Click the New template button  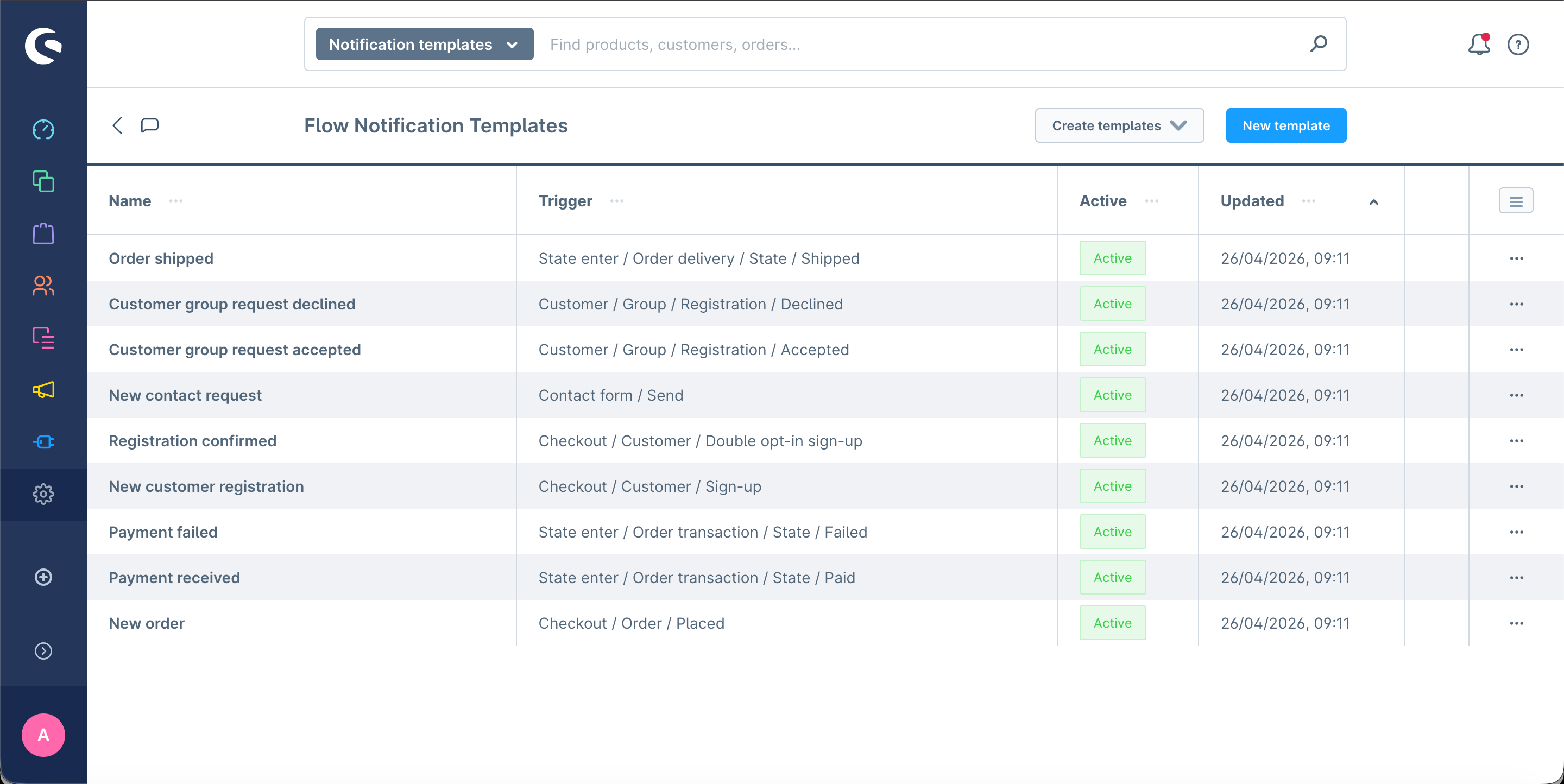click(1285, 125)
